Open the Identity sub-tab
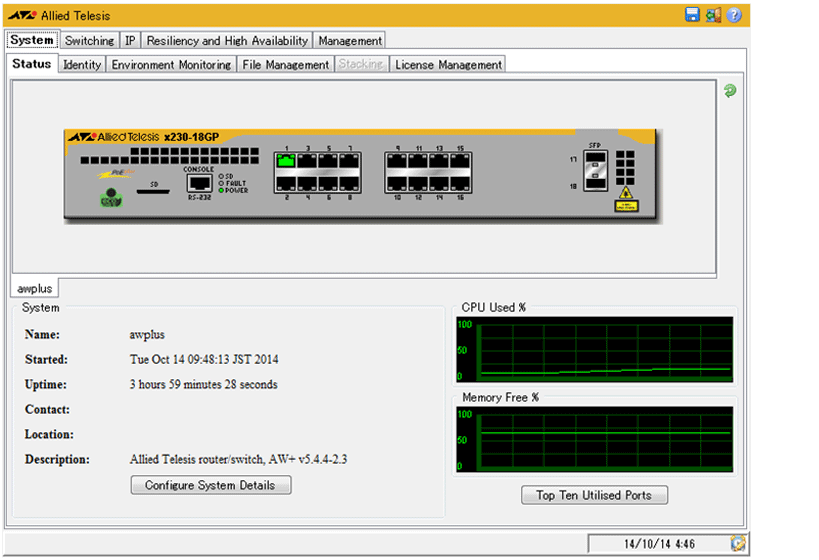Viewport: 819px width, 560px height. tap(82, 64)
